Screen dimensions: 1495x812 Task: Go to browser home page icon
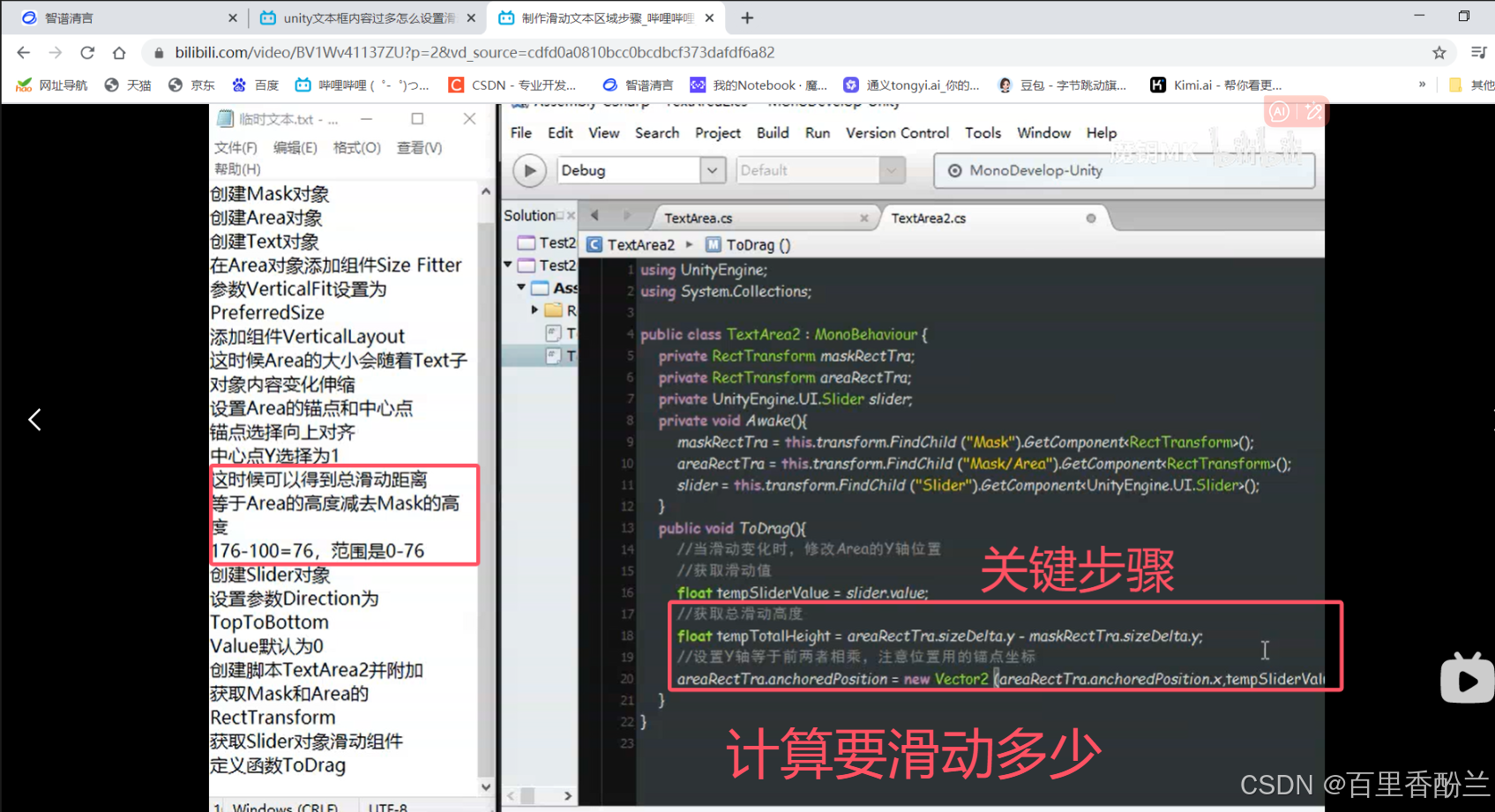pos(119,53)
